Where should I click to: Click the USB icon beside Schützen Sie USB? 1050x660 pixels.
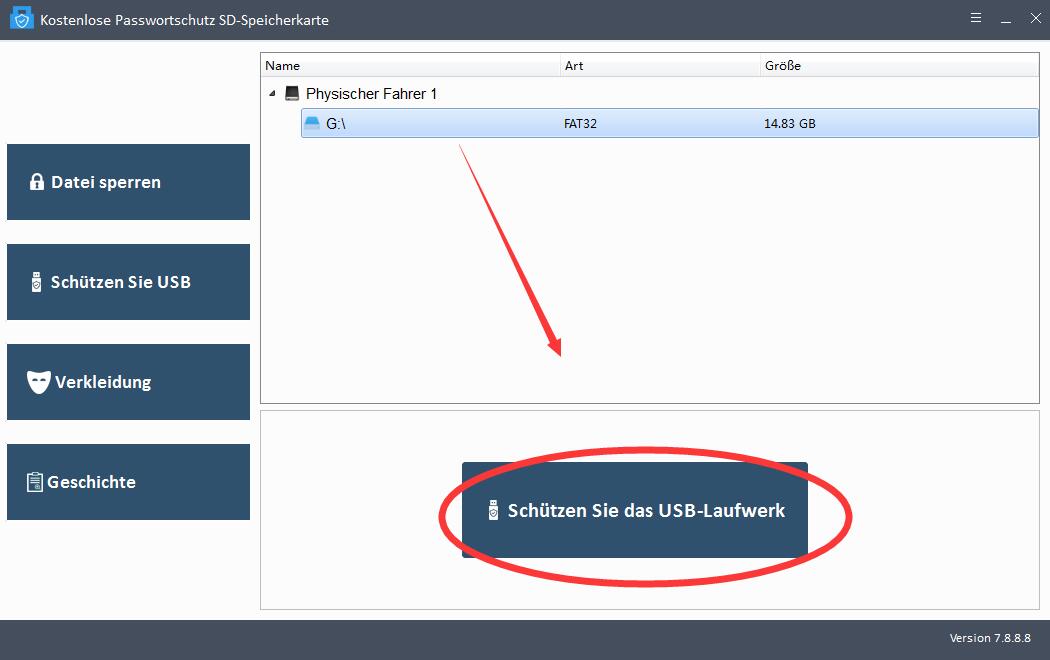[37, 282]
